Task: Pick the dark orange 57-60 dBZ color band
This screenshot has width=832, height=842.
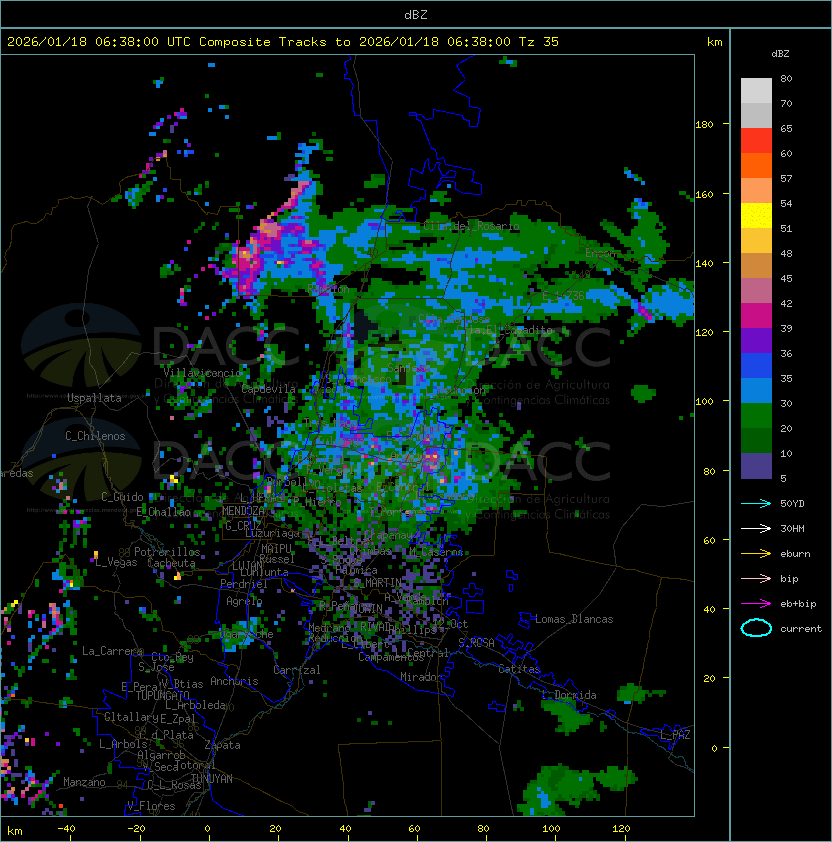Action: pyautogui.click(x=756, y=165)
